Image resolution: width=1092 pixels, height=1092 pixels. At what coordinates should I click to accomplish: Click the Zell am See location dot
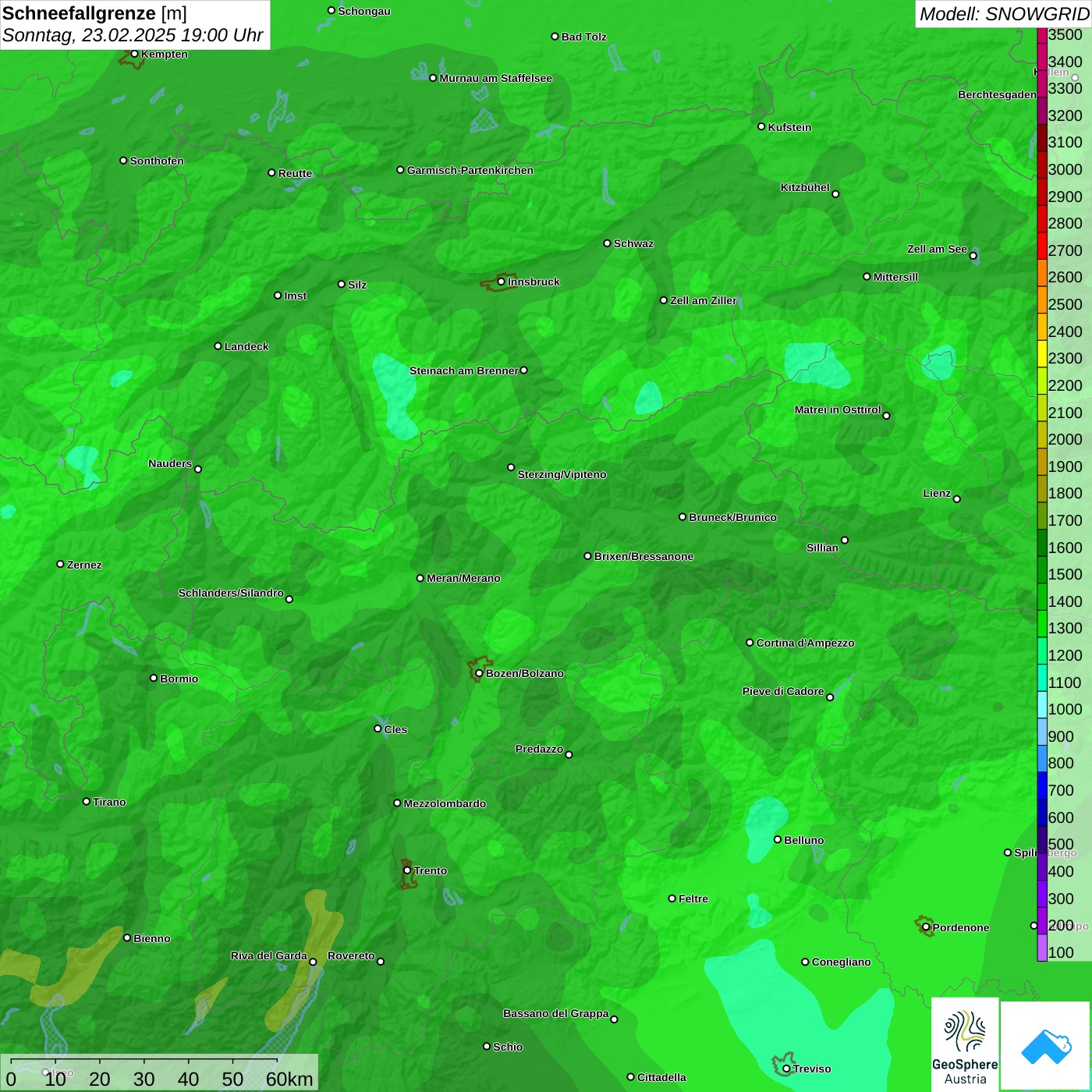[x=973, y=256]
